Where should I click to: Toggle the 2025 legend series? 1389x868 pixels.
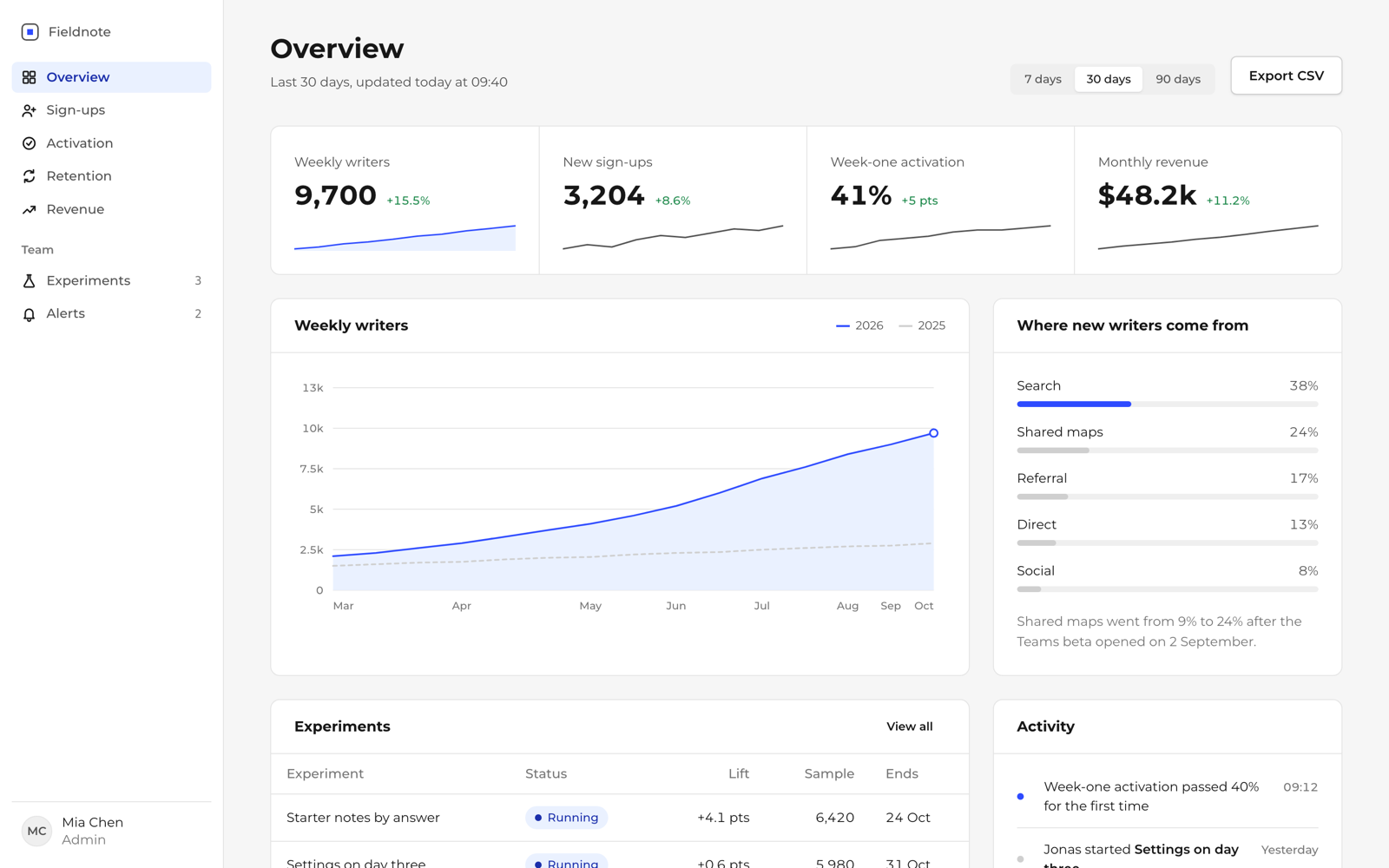pos(922,325)
